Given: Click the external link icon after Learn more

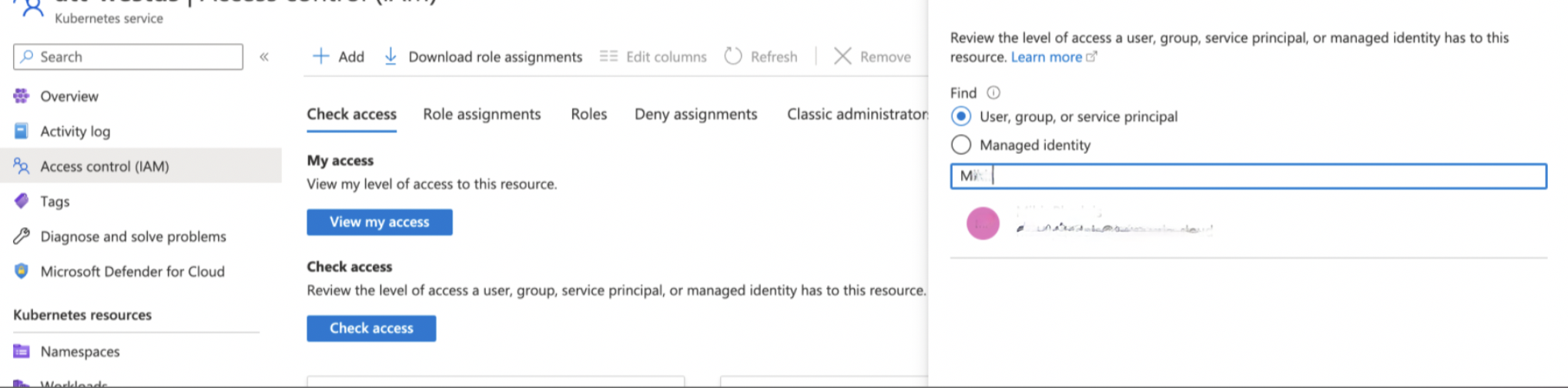Looking at the screenshot, I should tap(1091, 56).
